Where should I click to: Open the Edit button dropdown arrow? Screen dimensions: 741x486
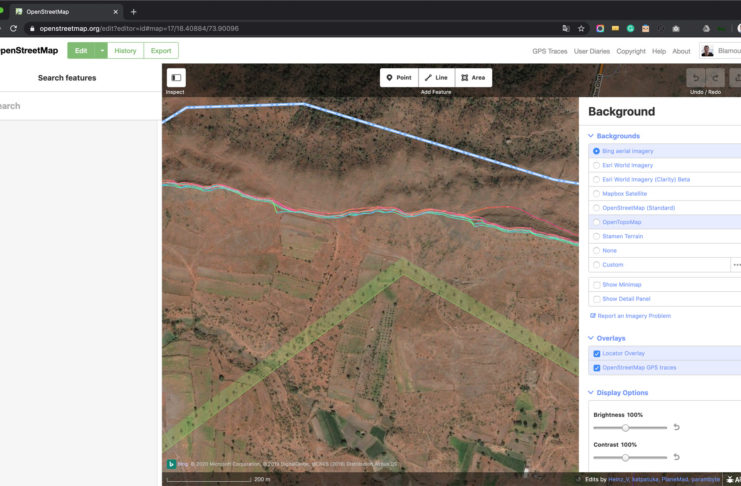point(101,50)
